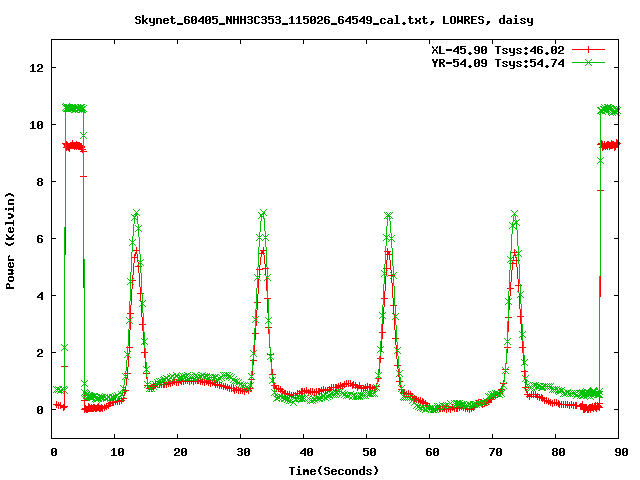Click the Time(Seconds) x-axis label
640x480 pixels.
(333, 471)
